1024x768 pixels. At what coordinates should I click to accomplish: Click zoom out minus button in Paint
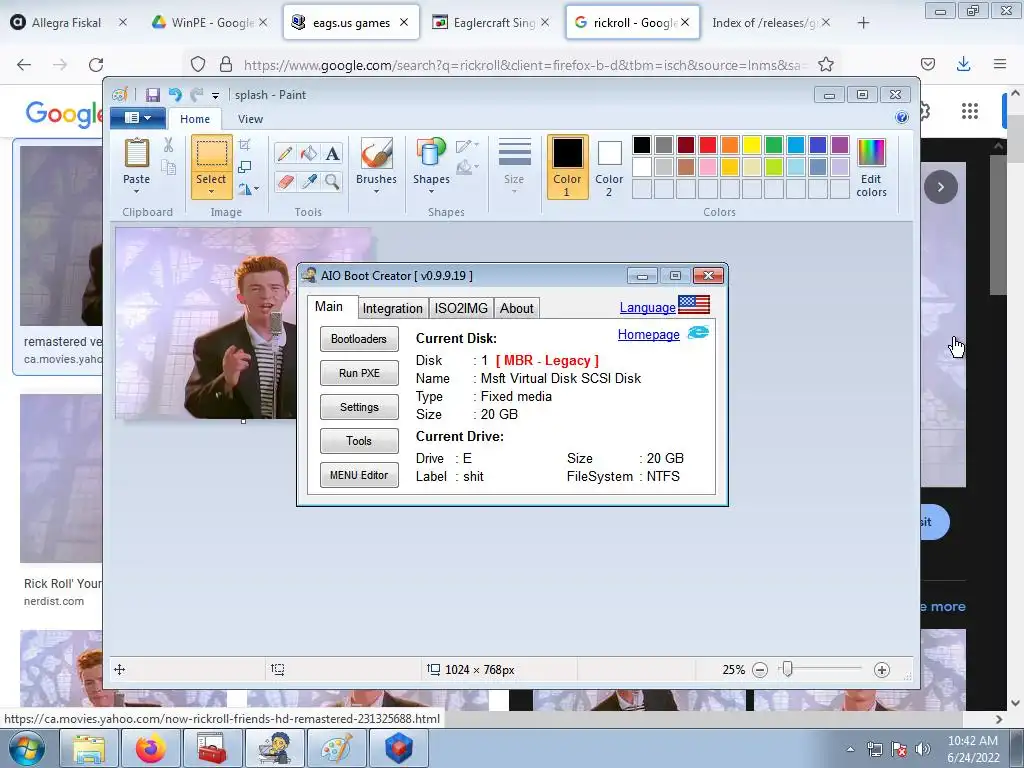pos(760,670)
